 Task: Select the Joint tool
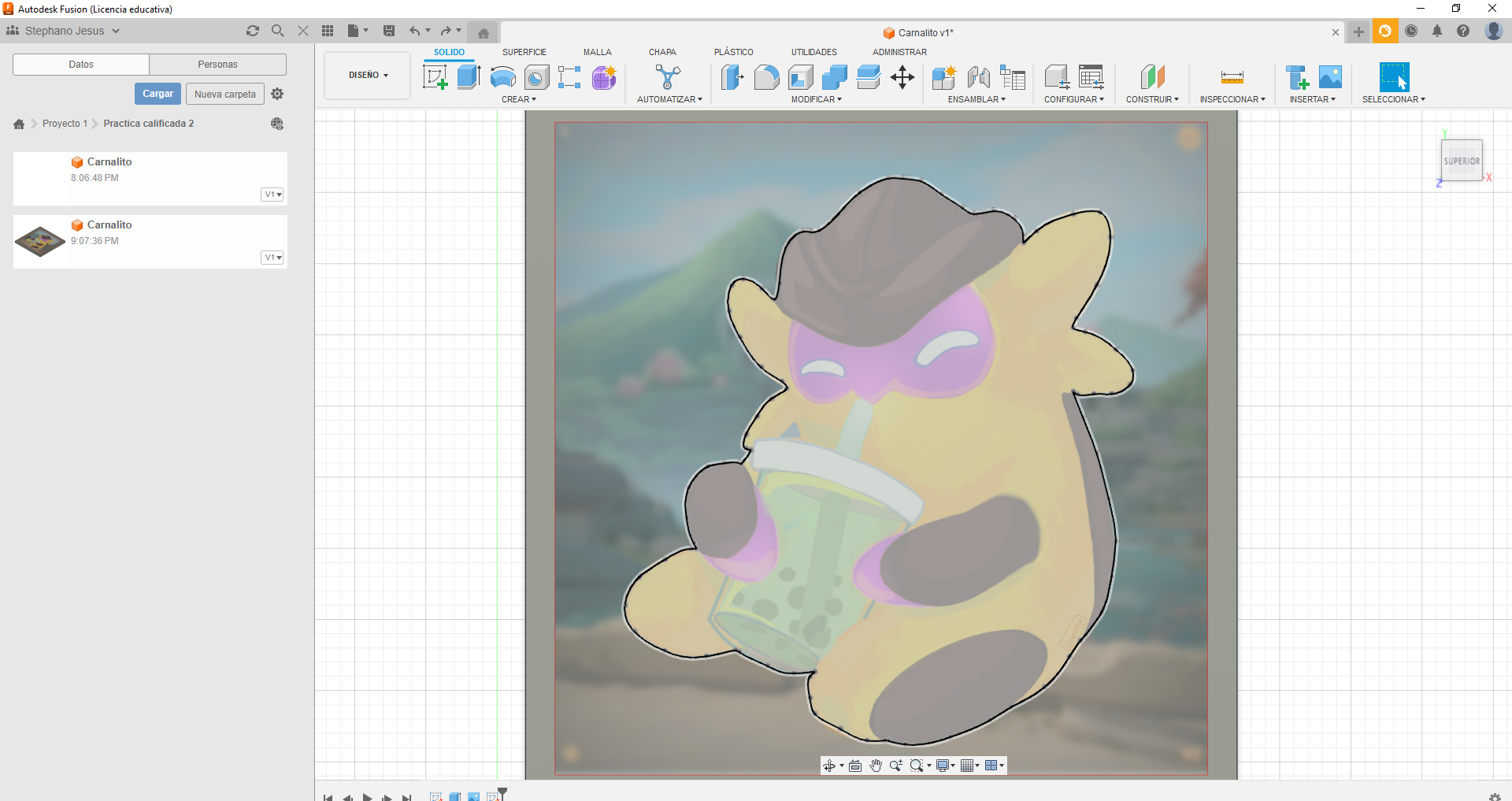pos(978,77)
